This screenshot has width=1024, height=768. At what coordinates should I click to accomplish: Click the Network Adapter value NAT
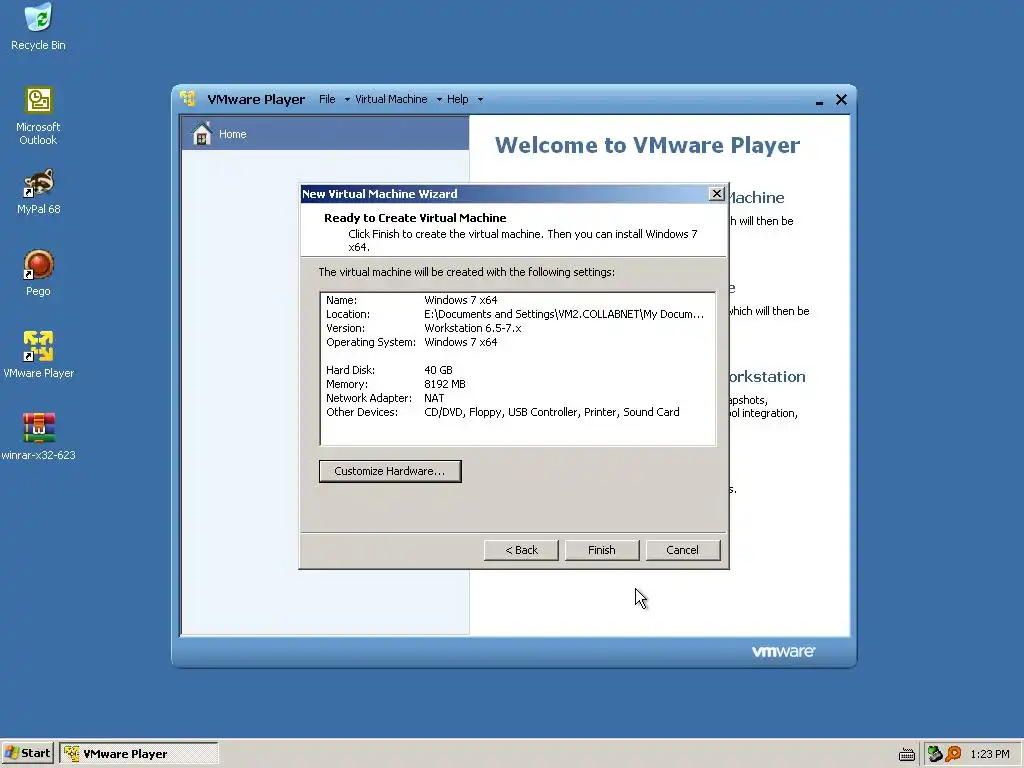click(434, 398)
